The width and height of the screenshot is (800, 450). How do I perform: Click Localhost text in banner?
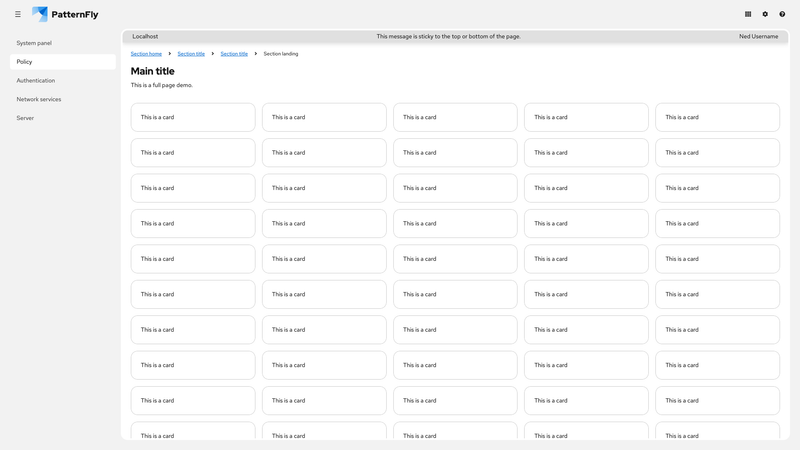[x=145, y=36]
